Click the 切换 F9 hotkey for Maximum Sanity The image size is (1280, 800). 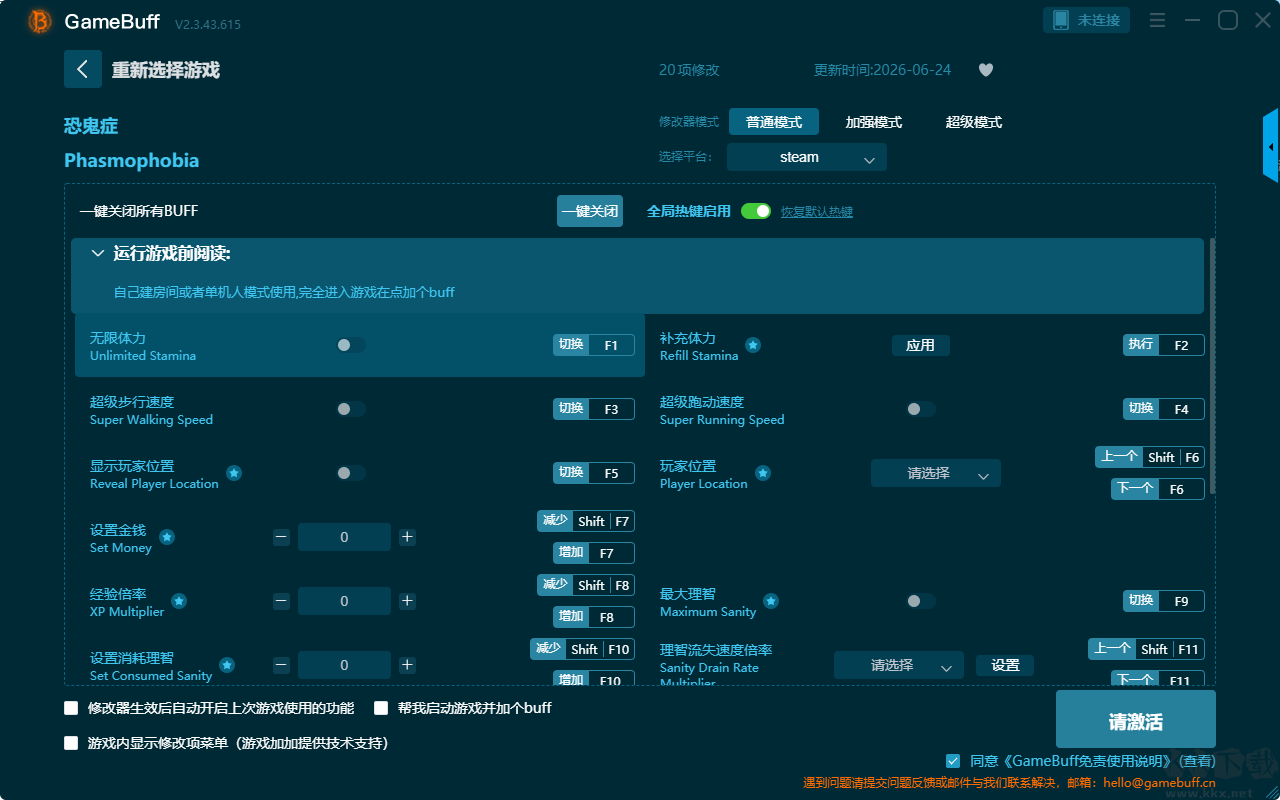(x=1164, y=601)
